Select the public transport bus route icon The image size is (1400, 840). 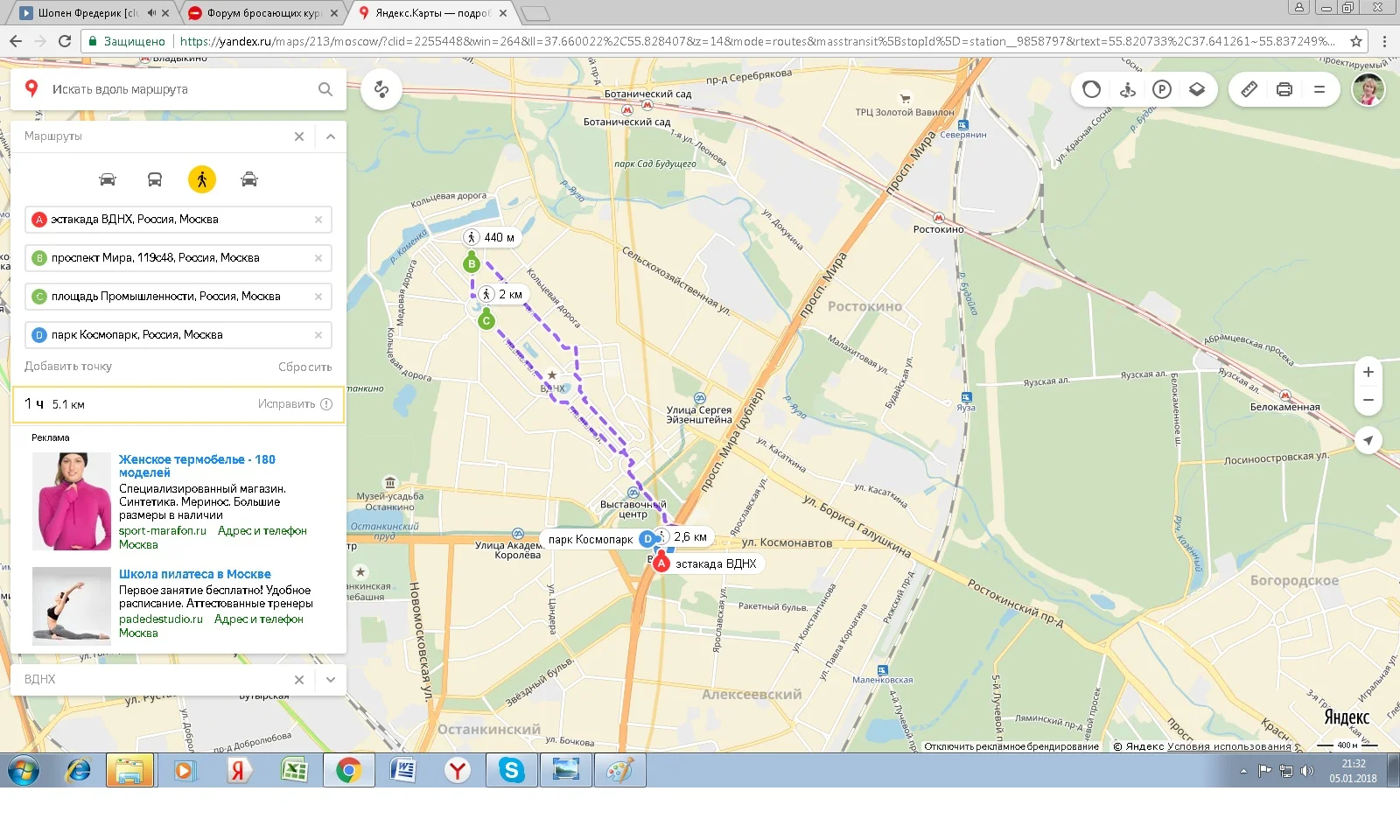pos(155,179)
